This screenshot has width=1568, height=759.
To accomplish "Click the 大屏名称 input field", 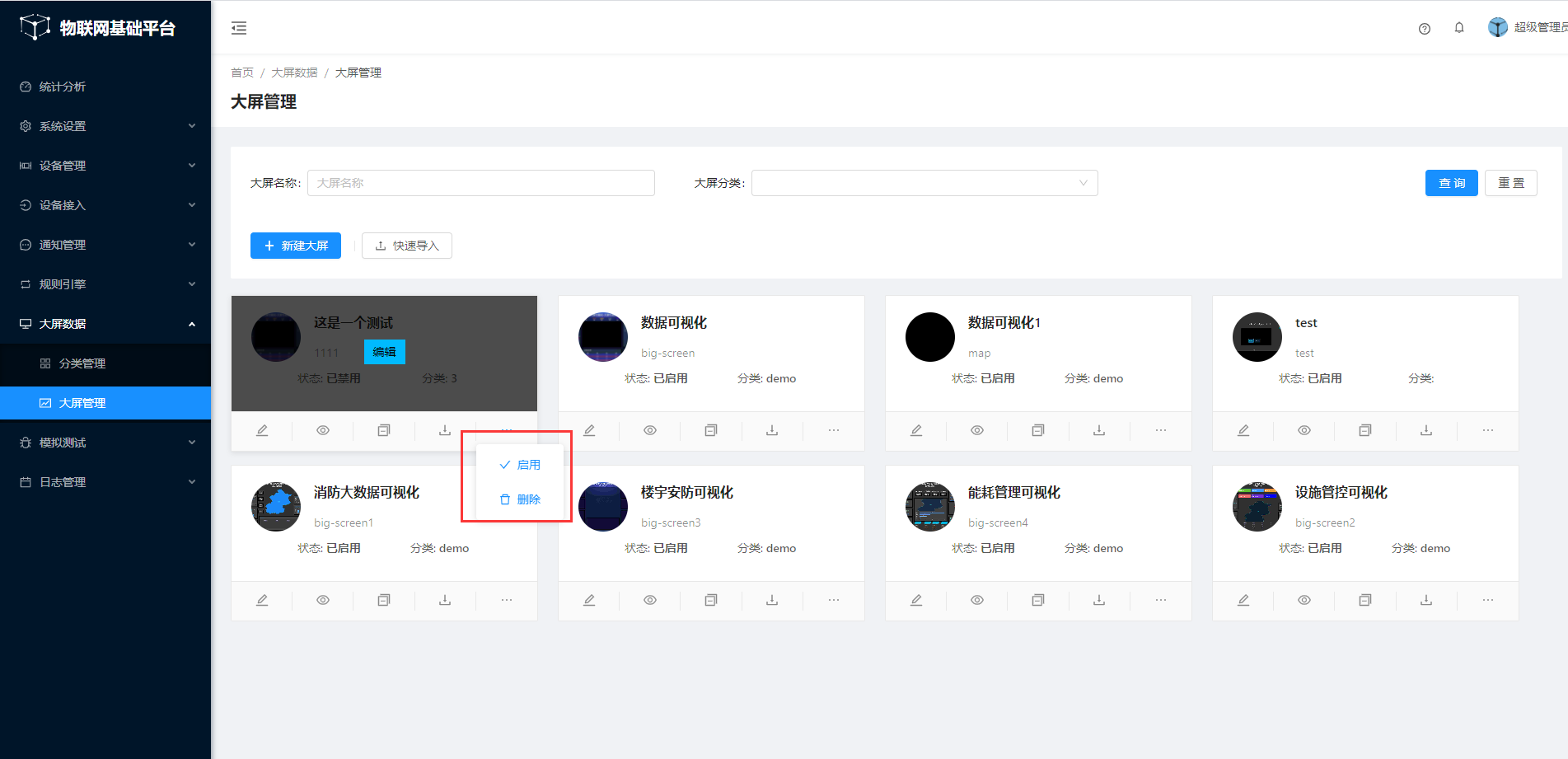I will [480, 183].
